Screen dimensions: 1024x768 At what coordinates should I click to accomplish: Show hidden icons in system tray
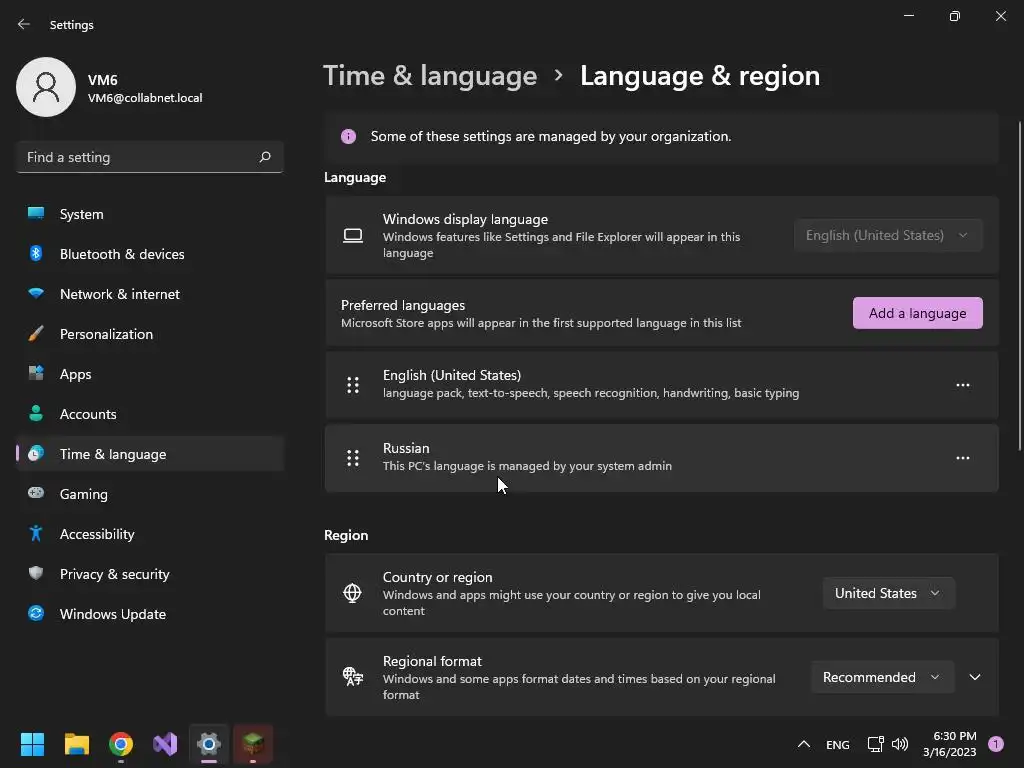tap(804, 744)
